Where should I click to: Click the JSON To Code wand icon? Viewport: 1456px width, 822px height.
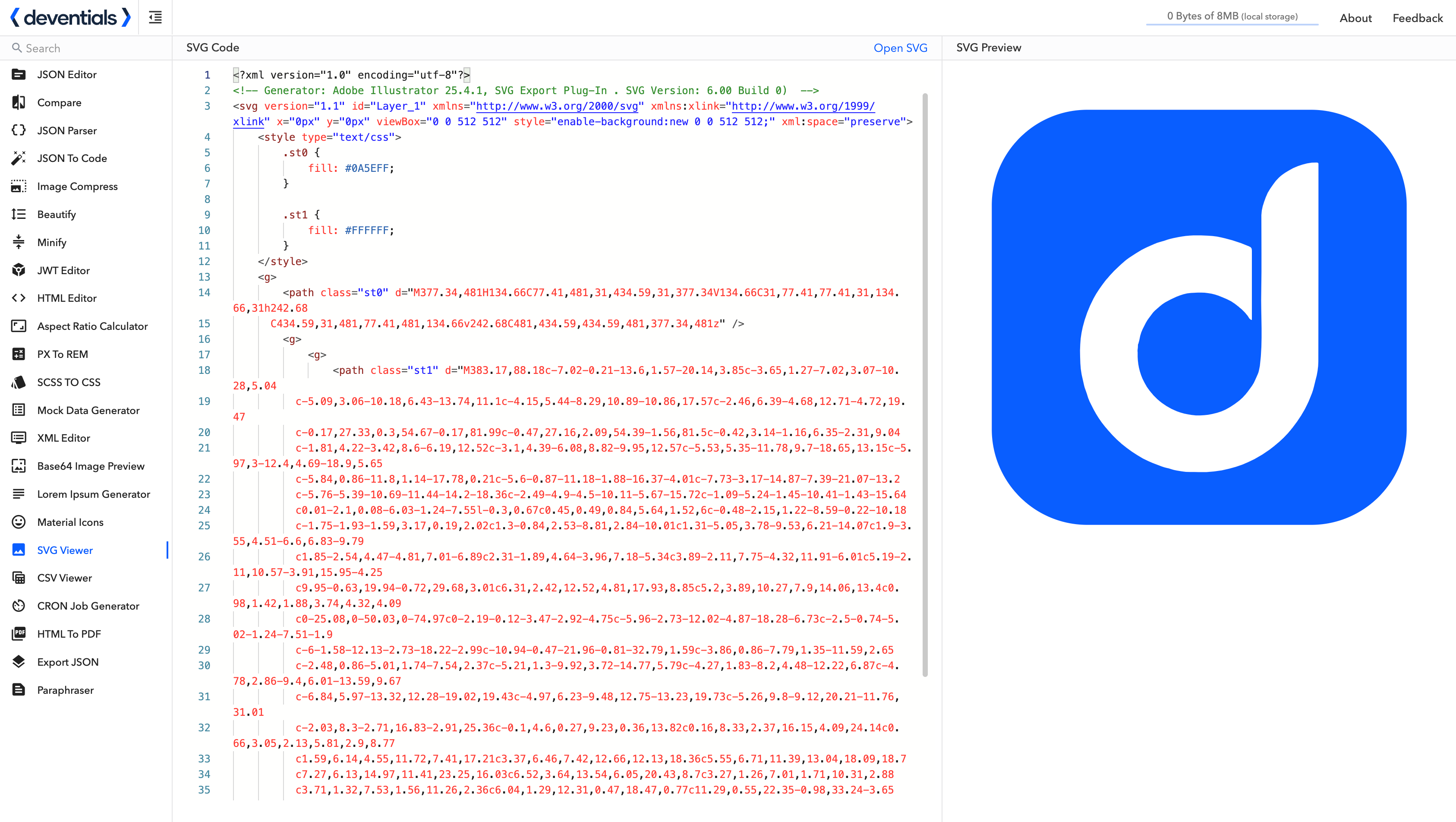click(x=19, y=158)
